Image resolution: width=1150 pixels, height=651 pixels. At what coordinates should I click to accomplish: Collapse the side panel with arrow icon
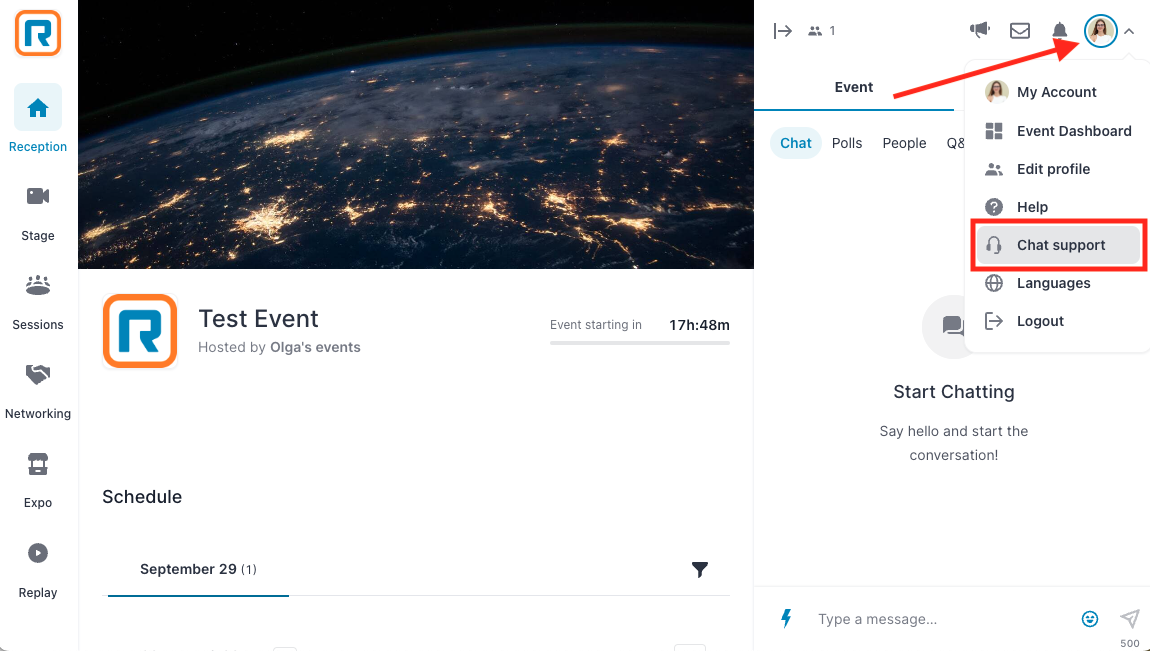click(x=783, y=31)
